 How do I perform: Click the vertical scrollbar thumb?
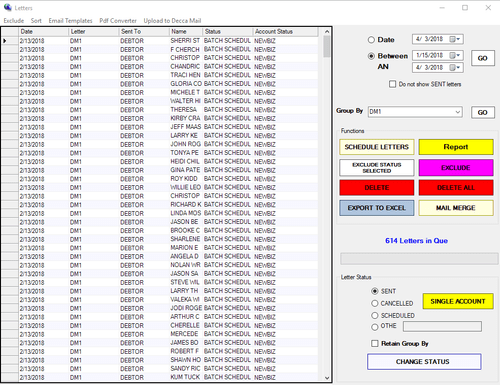click(x=327, y=47)
